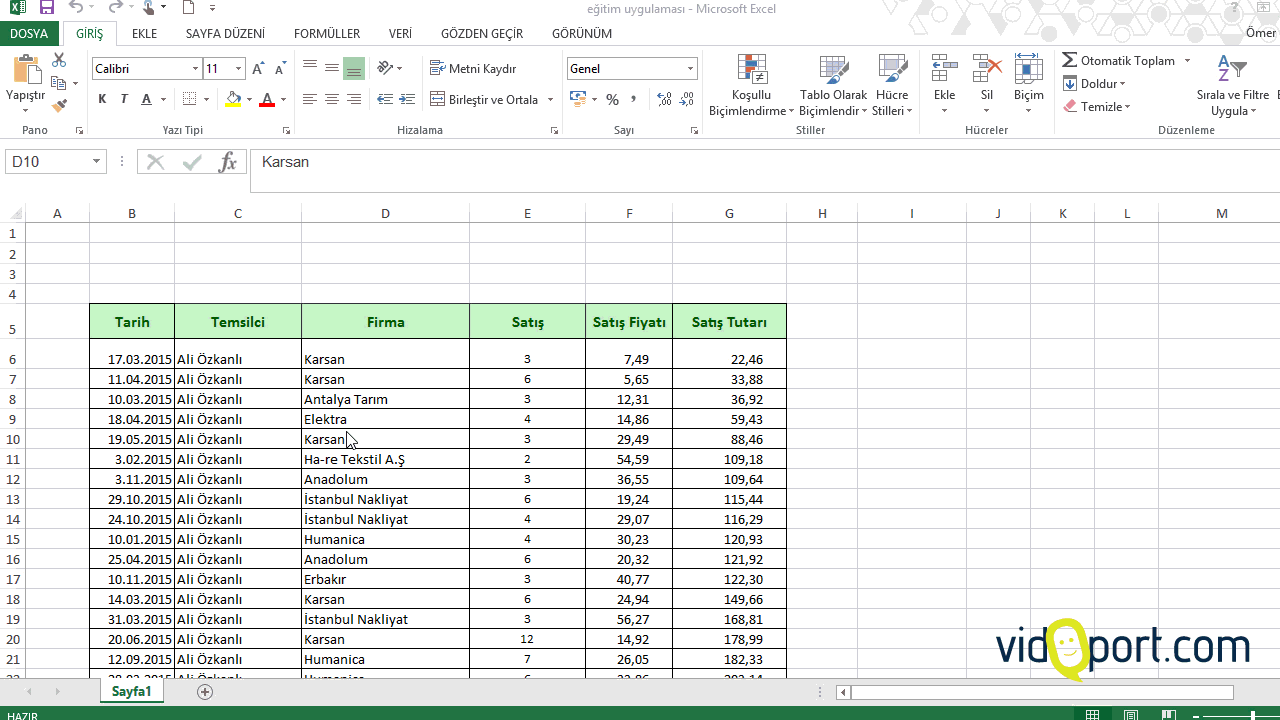Click the Insert Function fx icon
1280x720 pixels.
coord(228,162)
